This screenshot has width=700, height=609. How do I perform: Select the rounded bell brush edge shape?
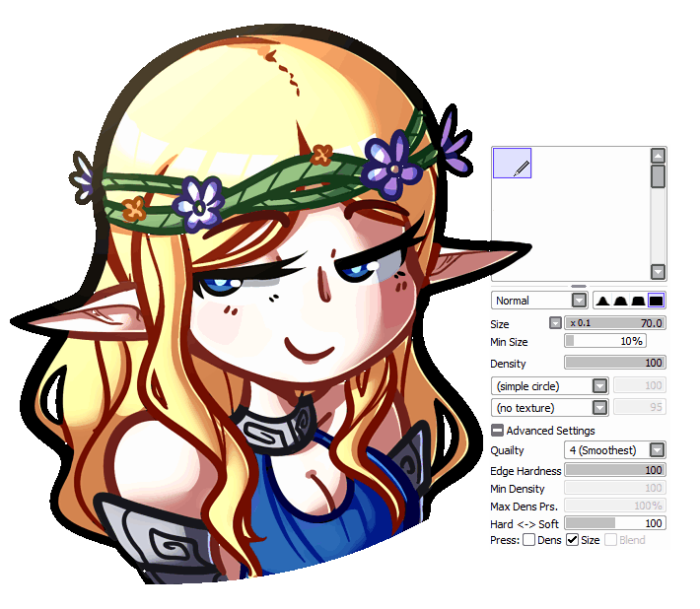[x=620, y=300]
